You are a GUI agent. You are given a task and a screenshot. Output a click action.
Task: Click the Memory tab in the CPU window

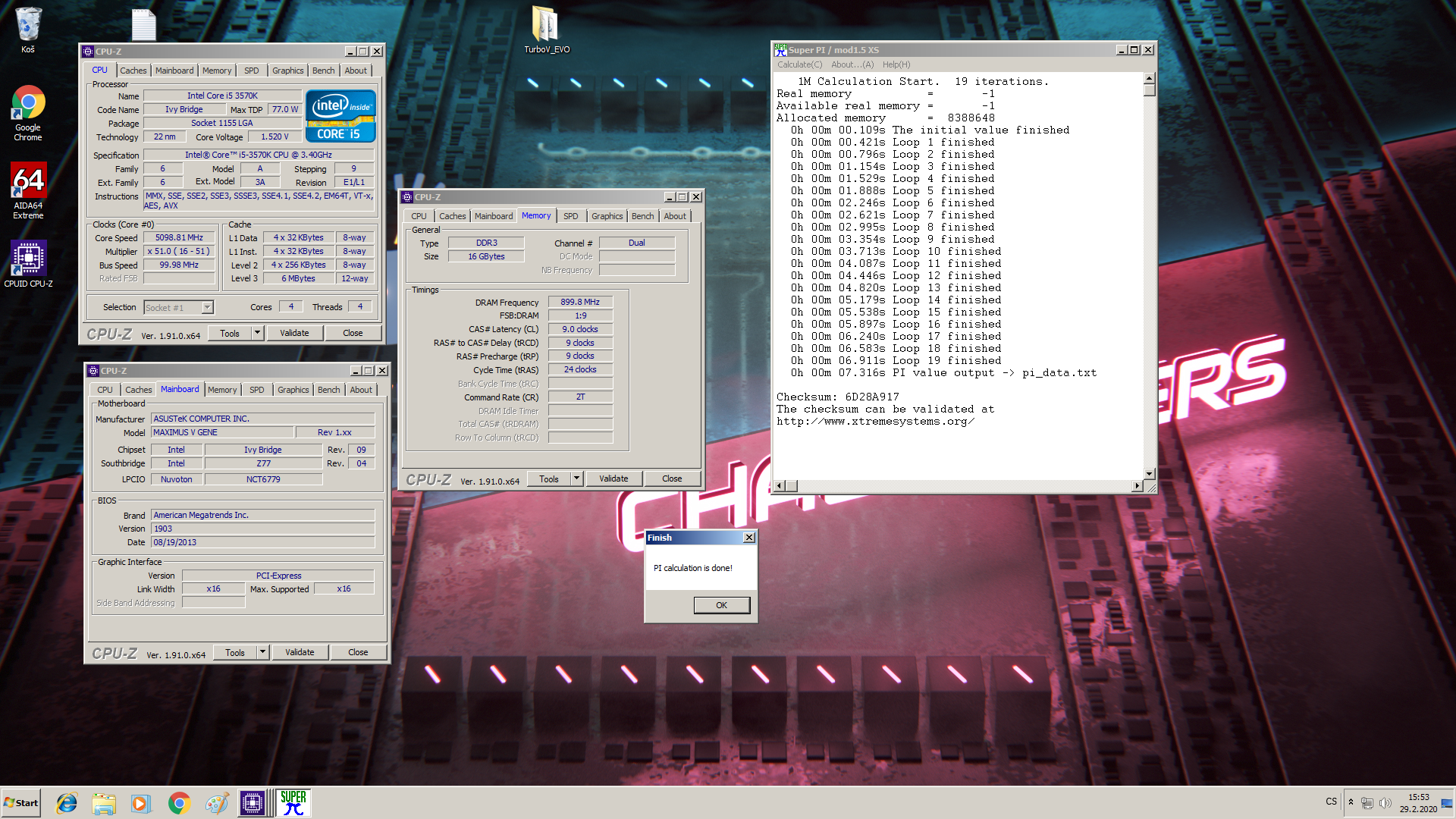(x=217, y=71)
